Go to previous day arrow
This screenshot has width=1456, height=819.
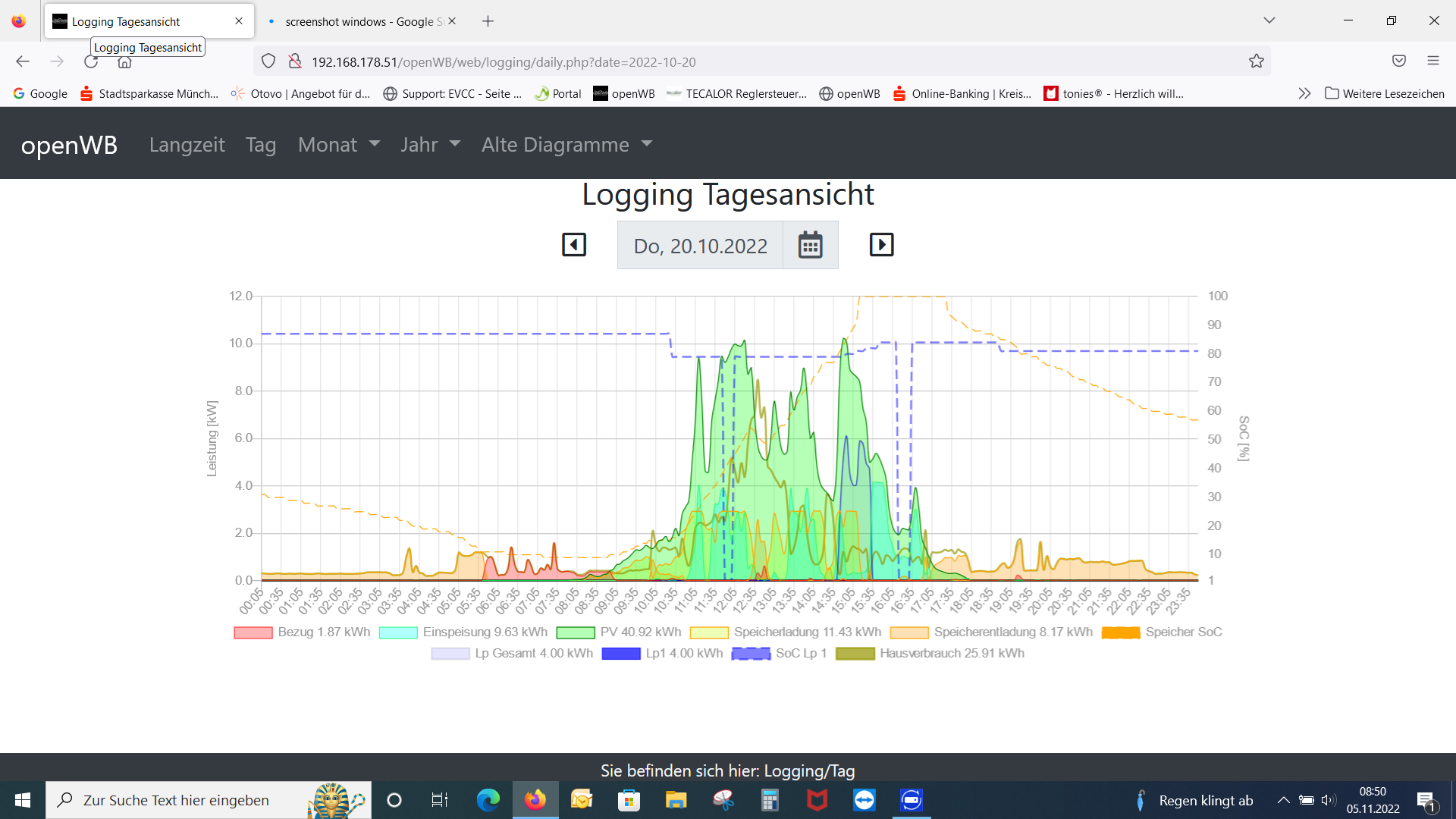574,245
